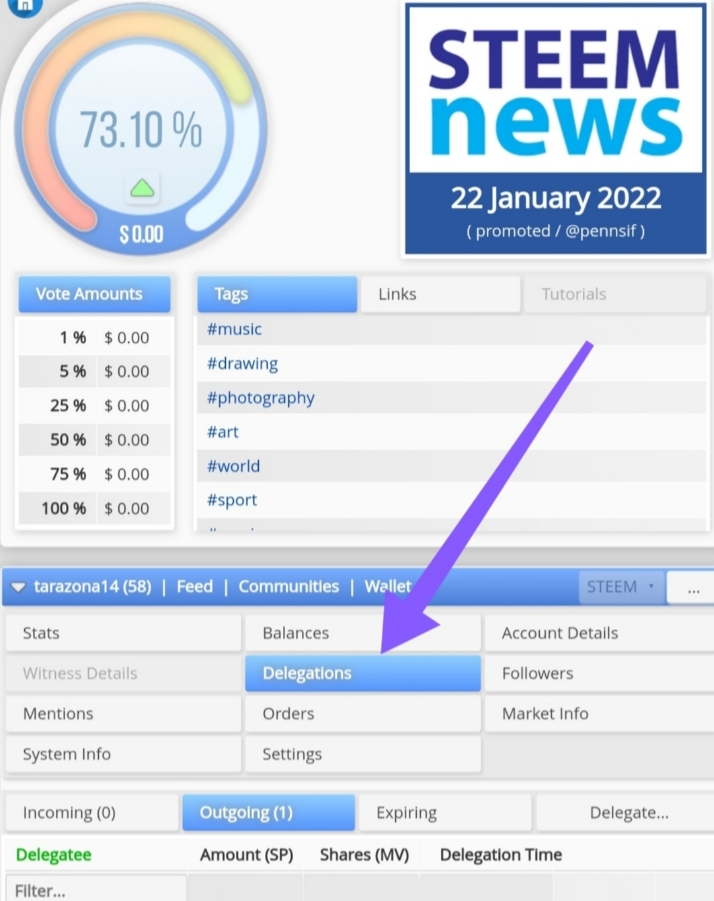Expand the account menu triangle beside tarazona14
714x901 pixels.
point(18,587)
